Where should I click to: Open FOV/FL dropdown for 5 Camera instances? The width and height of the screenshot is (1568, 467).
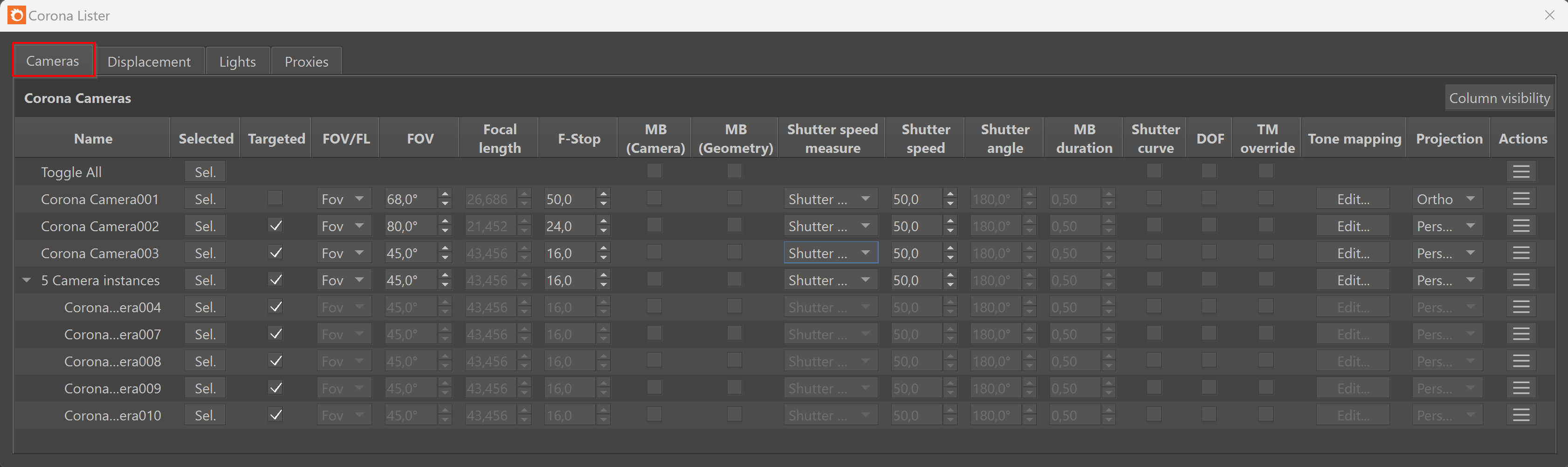click(x=344, y=280)
